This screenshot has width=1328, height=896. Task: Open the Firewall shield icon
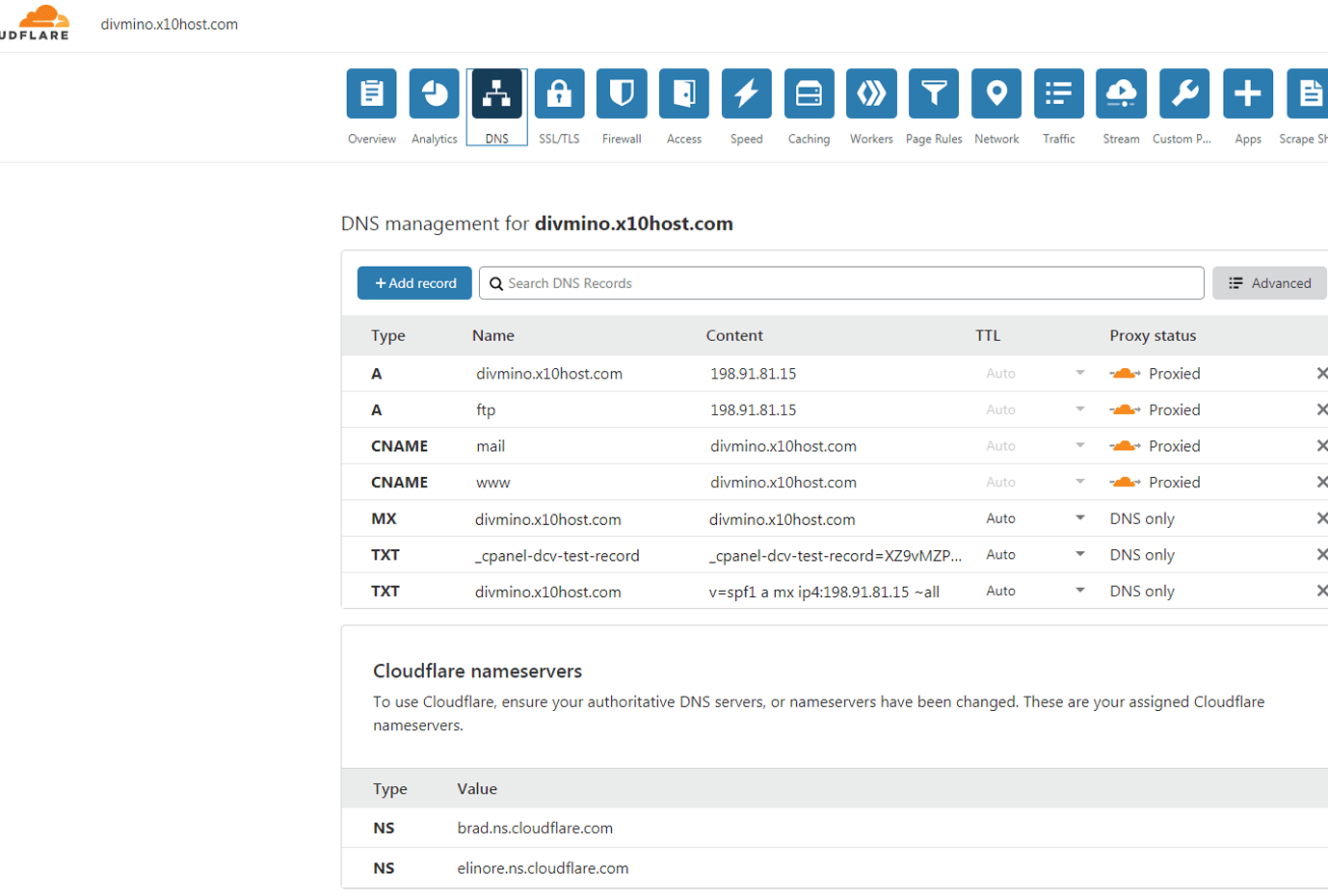tap(622, 93)
